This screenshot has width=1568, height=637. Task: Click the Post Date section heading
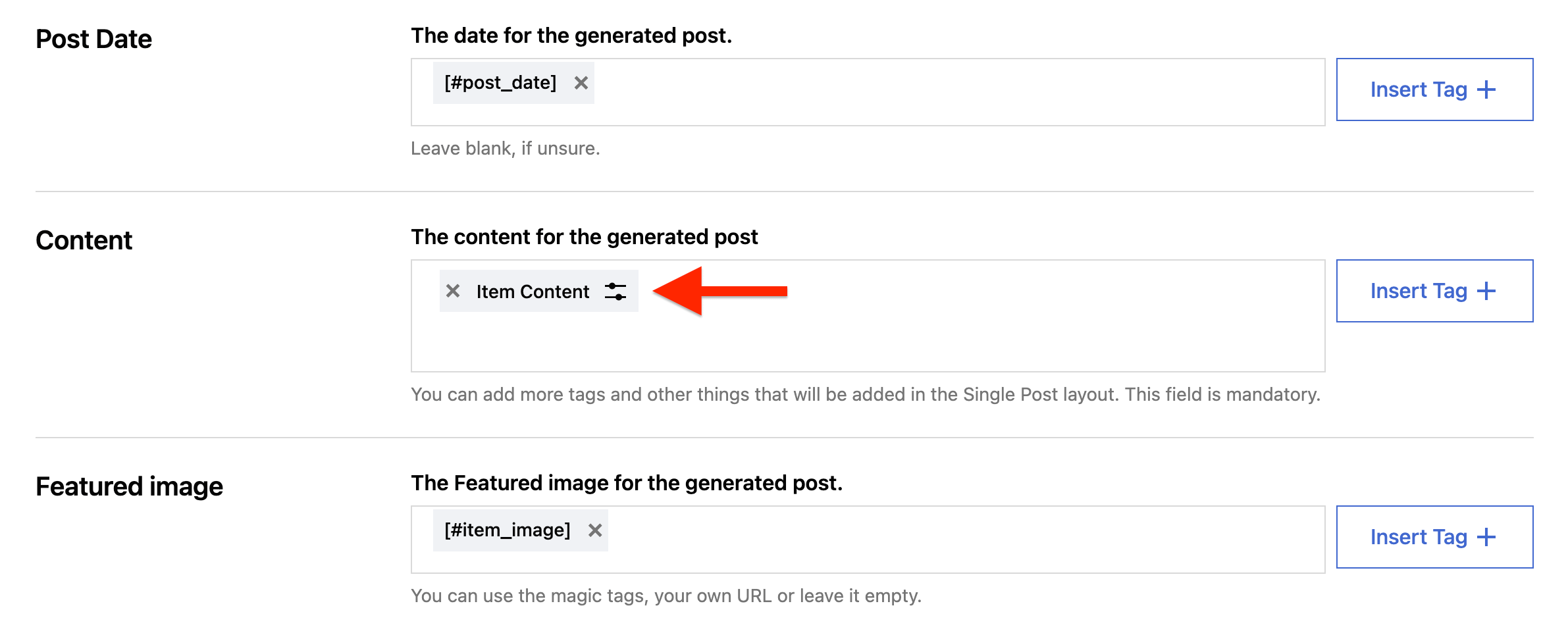(x=93, y=39)
